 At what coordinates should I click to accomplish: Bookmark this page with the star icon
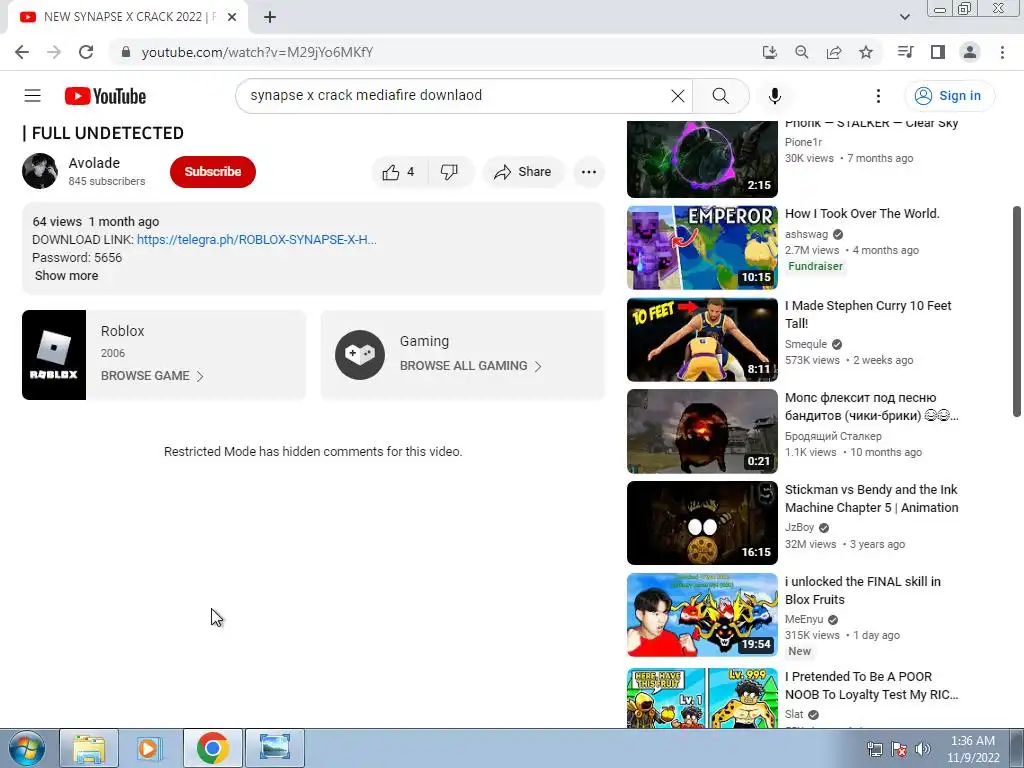(866, 52)
